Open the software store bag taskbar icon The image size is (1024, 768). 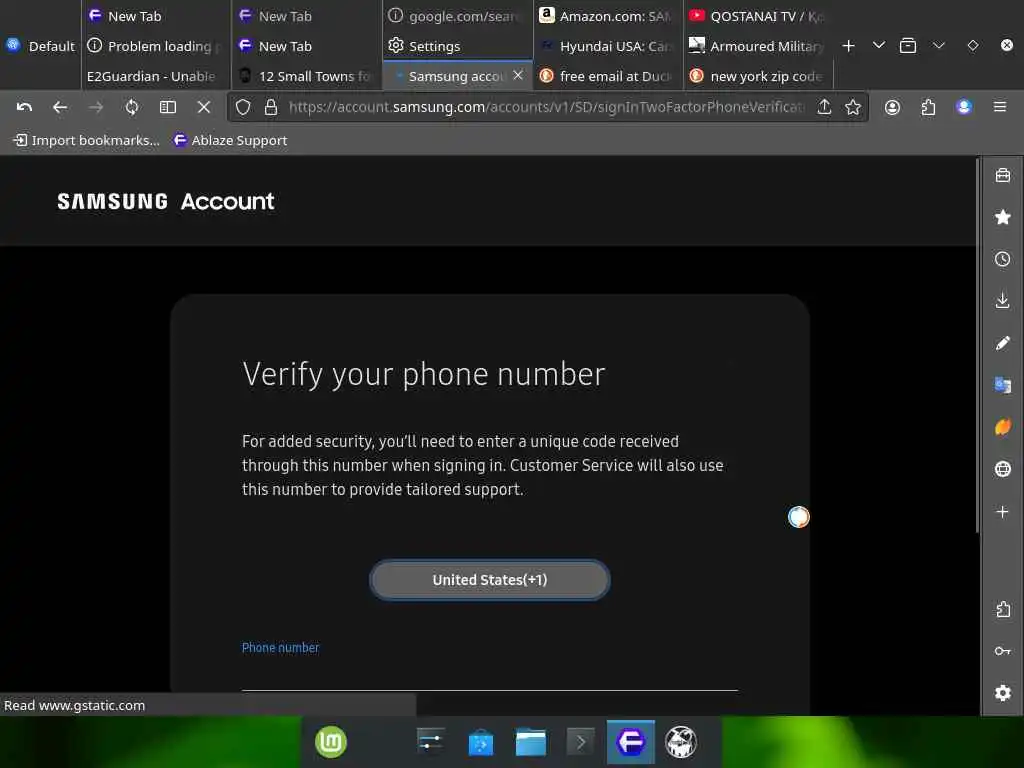pos(481,742)
